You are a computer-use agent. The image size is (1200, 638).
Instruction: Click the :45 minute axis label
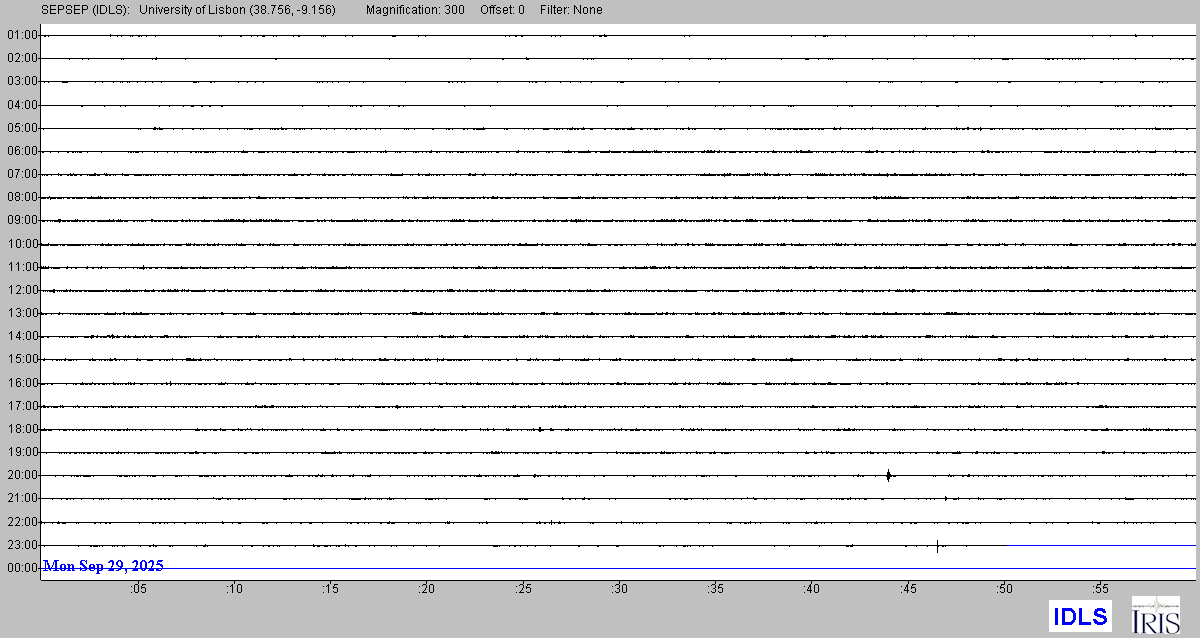[x=908, y=590]
